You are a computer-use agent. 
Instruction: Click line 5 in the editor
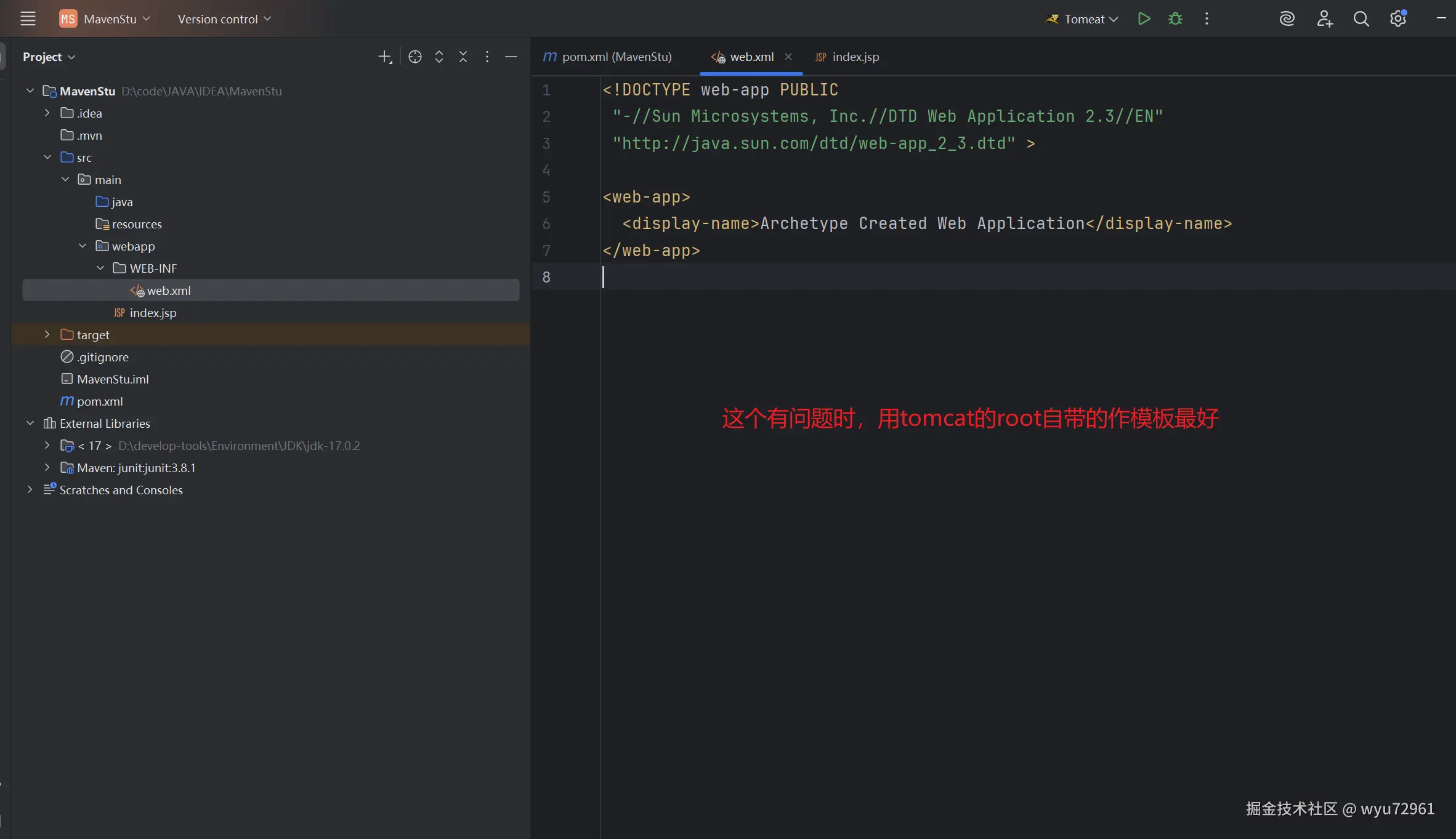(647, 197)
